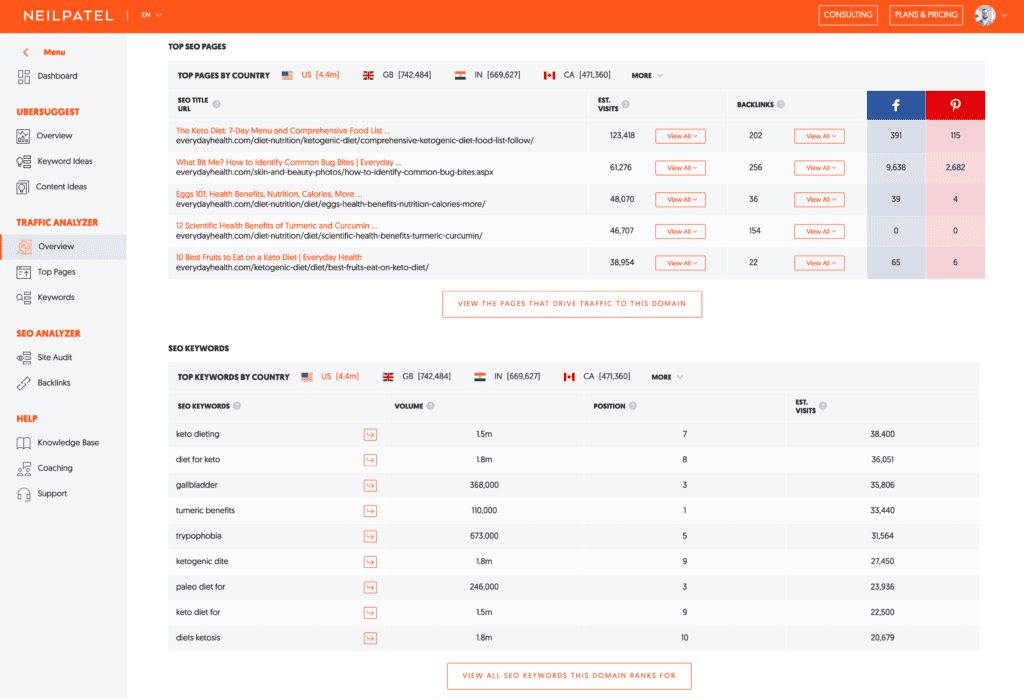
Task: Click arrow icon for diets ketosis keyword
Action: (370, 638)
